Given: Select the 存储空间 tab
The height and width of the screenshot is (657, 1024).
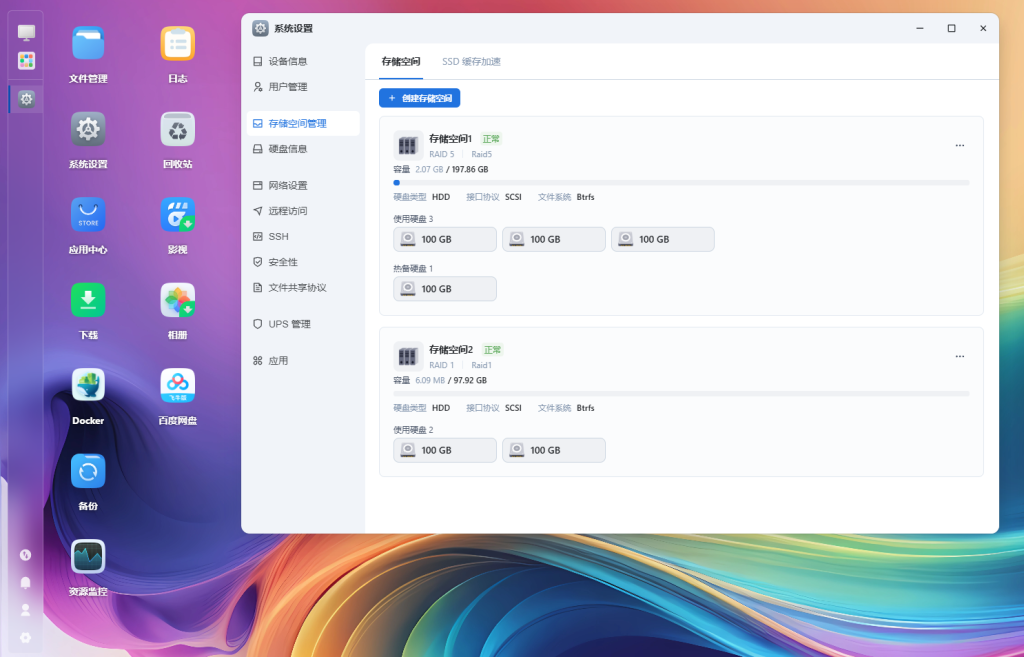Looking at the screenshot, I should click(401, 62).
